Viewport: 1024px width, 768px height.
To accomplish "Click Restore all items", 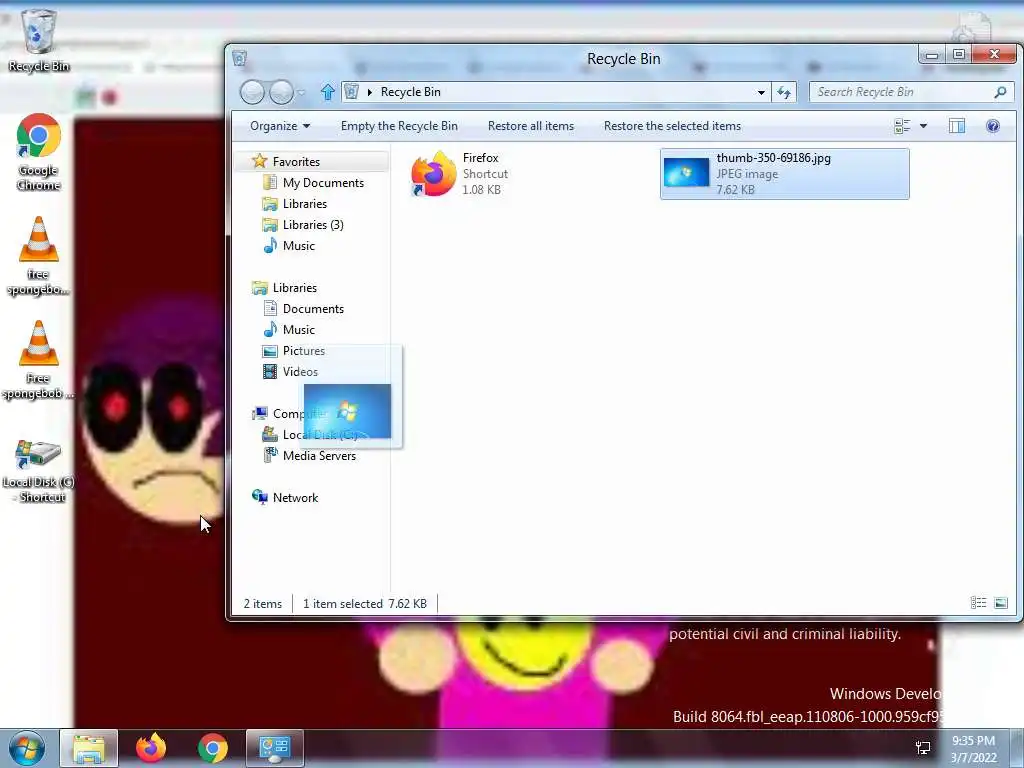I will tap(531, 126).
